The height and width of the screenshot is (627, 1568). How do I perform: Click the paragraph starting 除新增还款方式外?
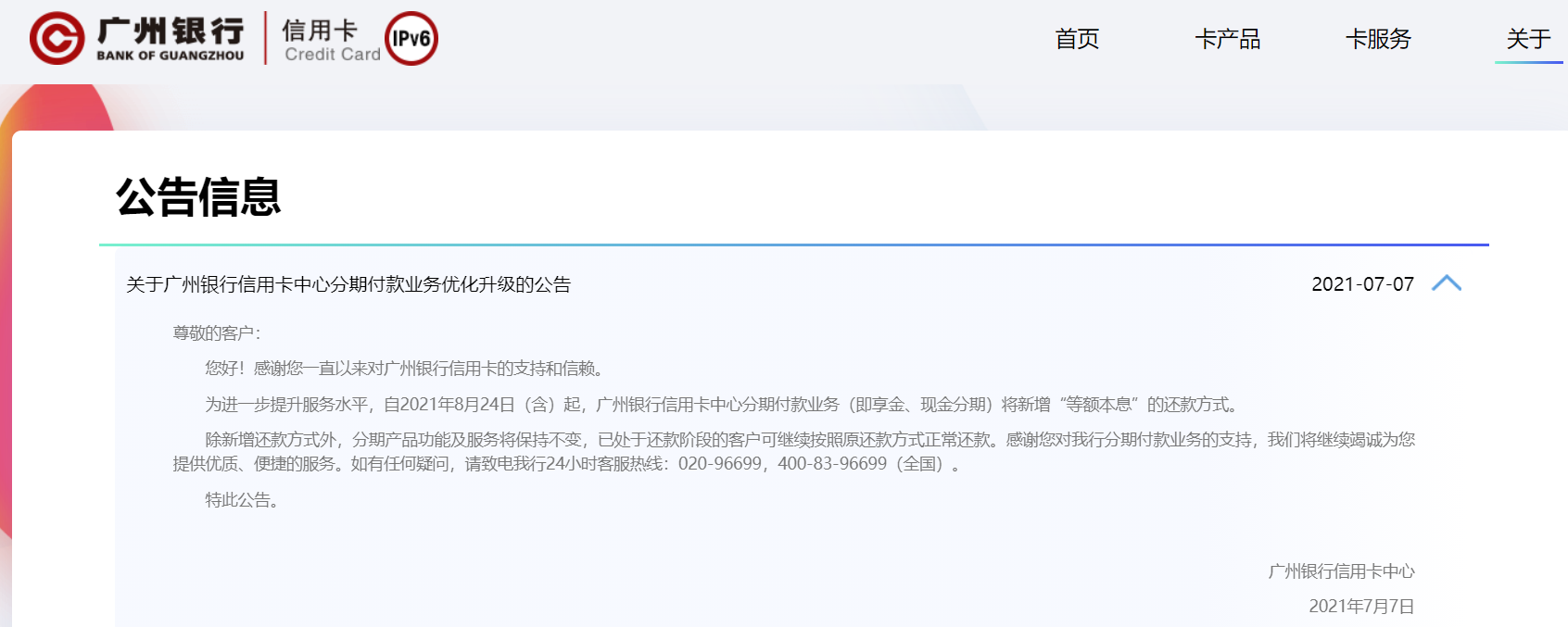point(793,452)
